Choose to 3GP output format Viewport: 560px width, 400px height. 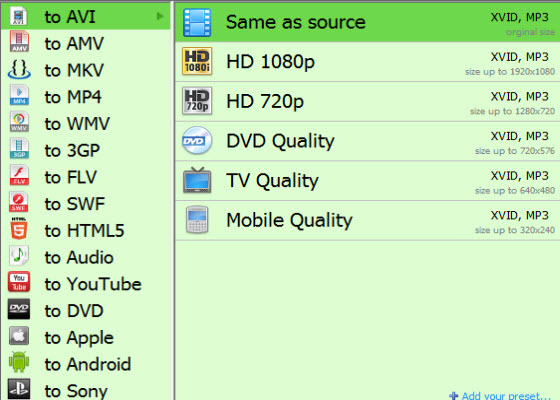point(86,150)
